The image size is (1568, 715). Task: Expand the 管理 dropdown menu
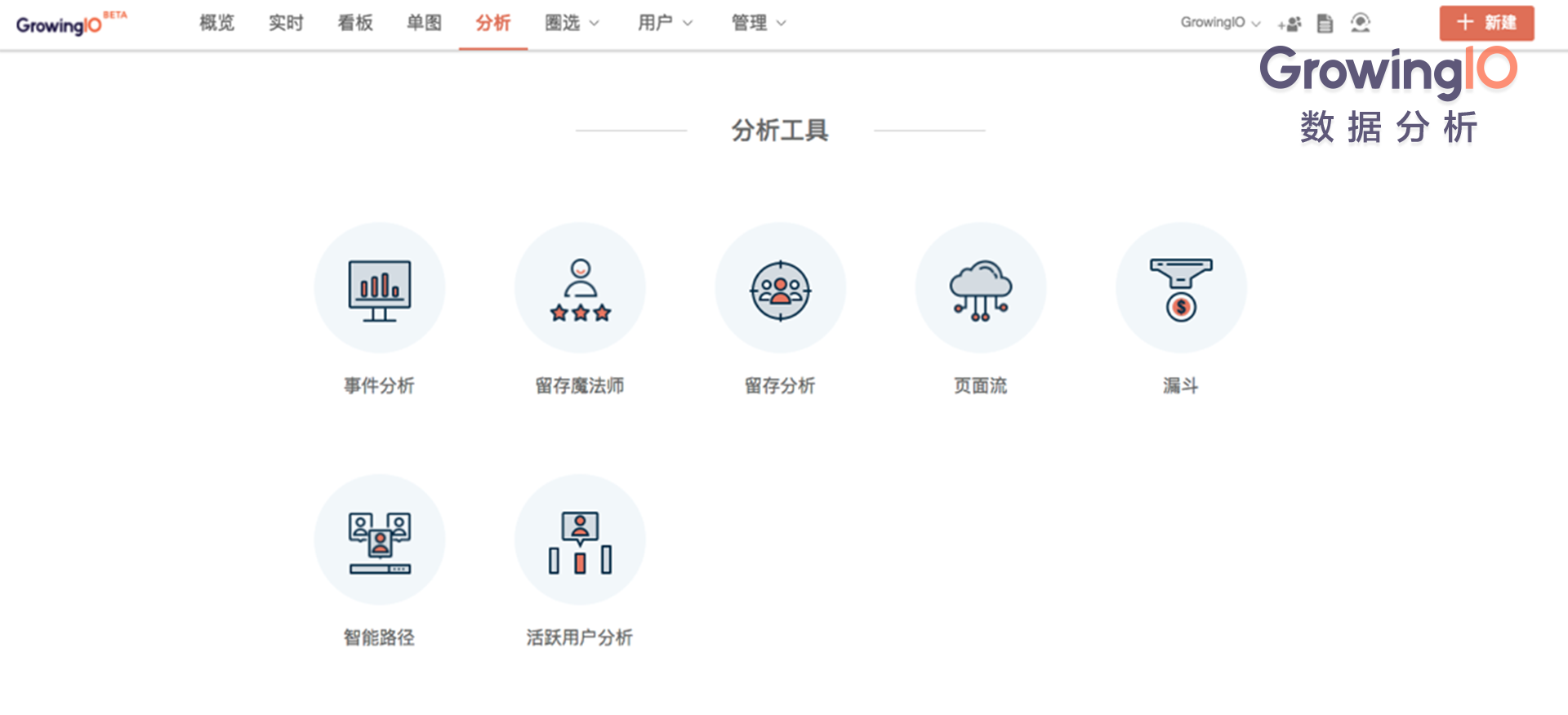point(758,23)
